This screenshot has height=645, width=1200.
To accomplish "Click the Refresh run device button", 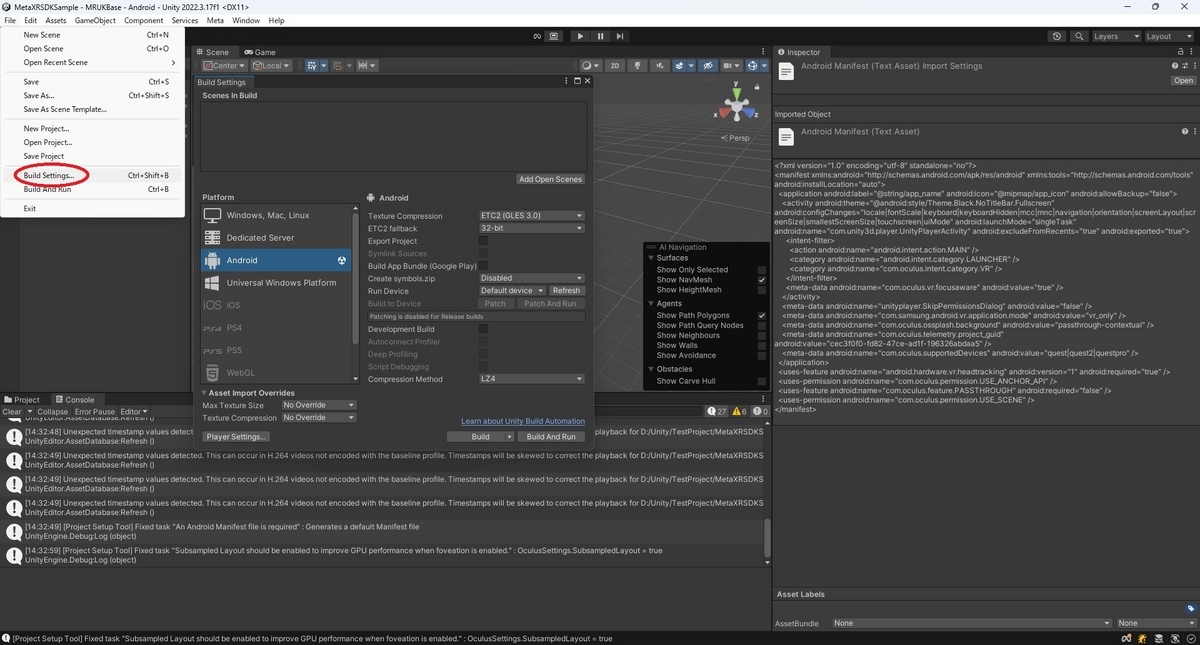I will click(566, 291).
